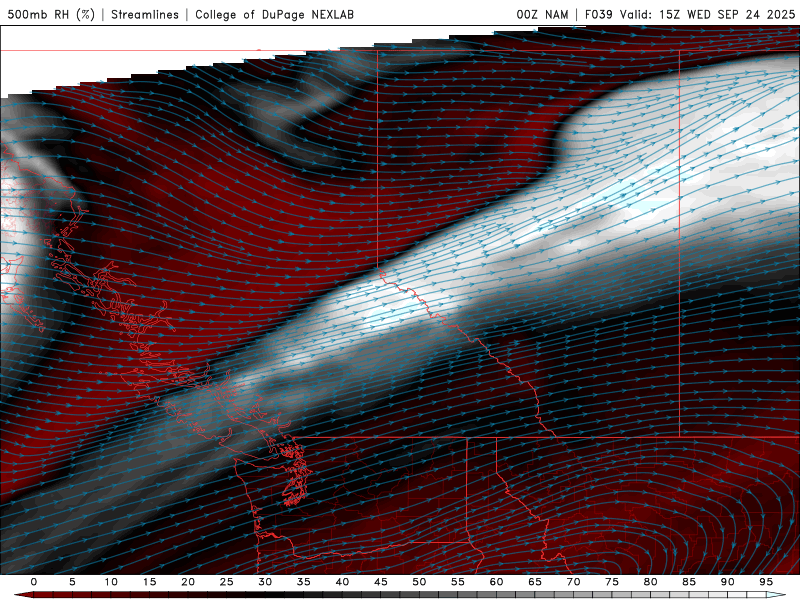Click the colorbar label "50"
This screenshot has width=800, height=600.
(419, 582)
